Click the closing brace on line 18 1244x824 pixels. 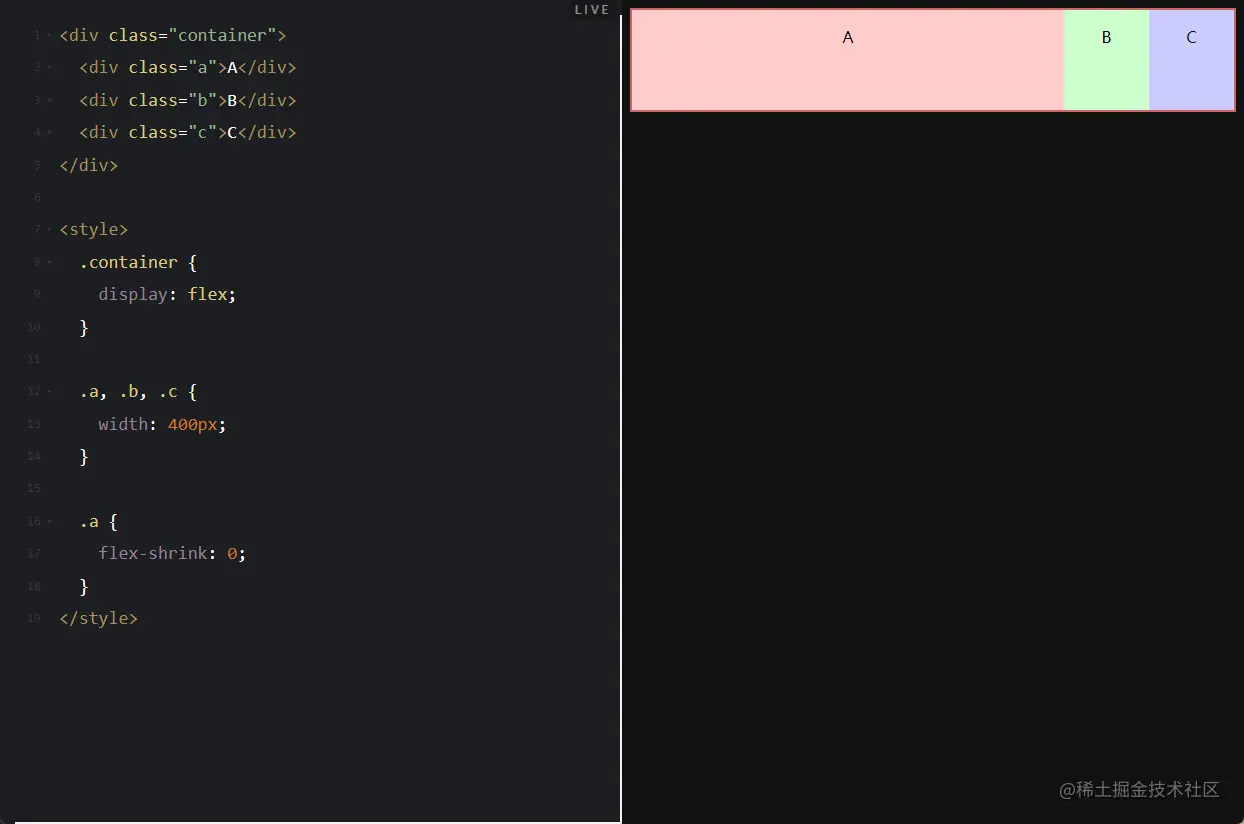pyautogui.click(x=84, y=586)
